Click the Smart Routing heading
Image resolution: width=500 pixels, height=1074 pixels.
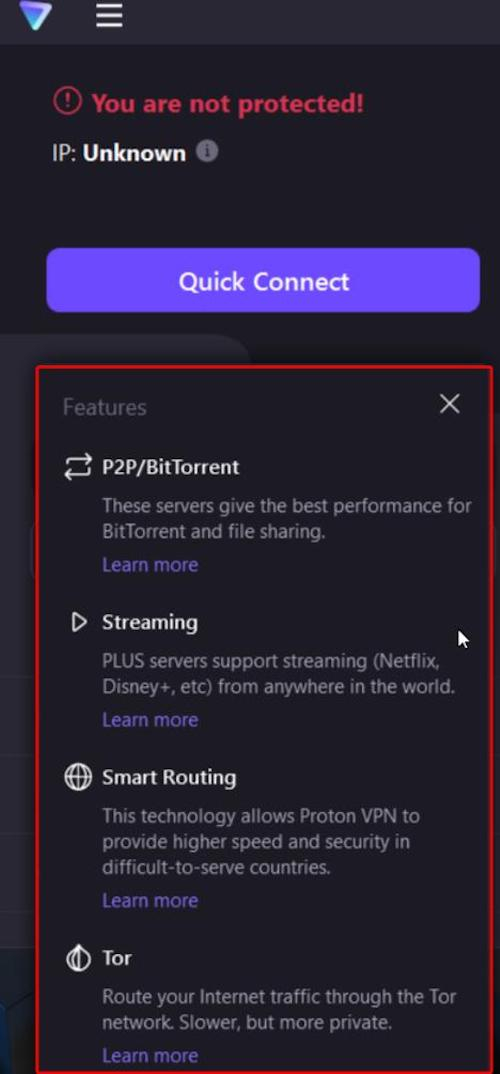point(169,777)
